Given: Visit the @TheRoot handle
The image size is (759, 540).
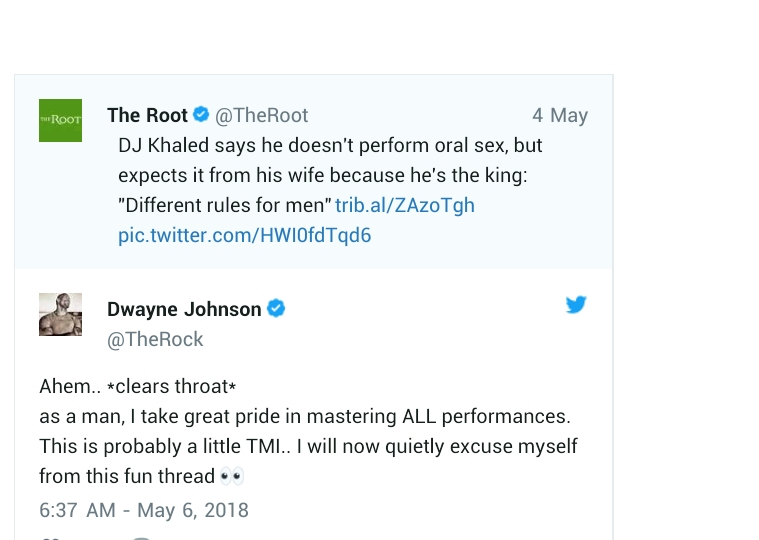Looking at the screenshot, I should (x=262, y=115).
